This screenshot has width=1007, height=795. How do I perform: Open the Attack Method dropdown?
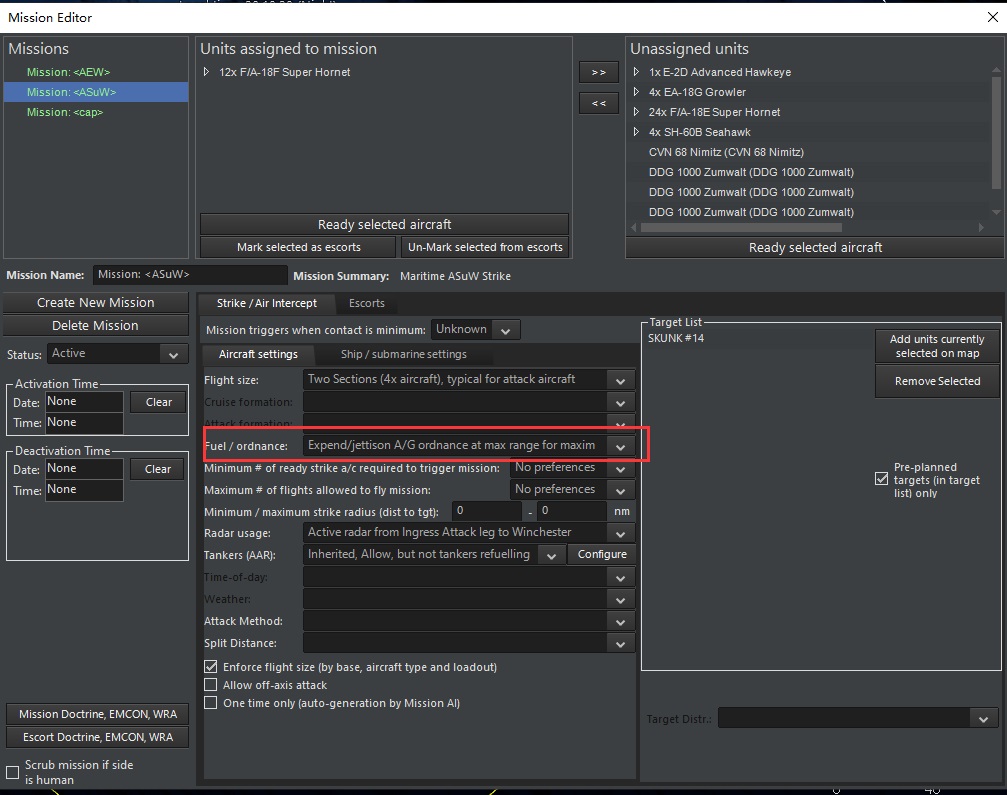[x=469, y=621]
